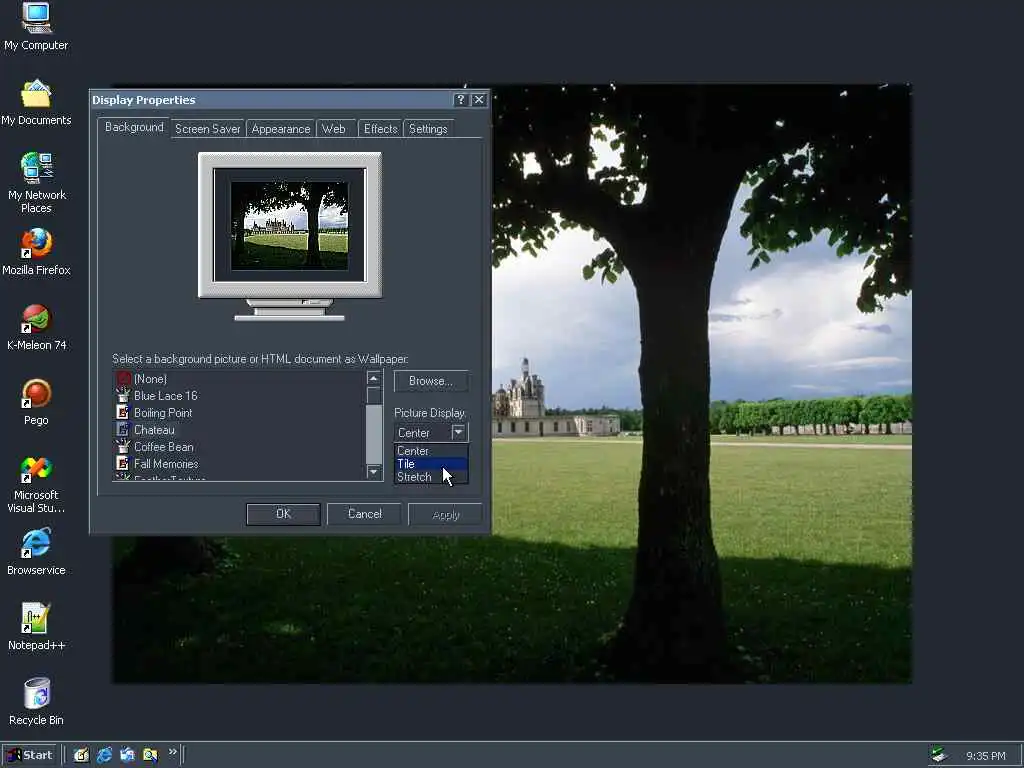Expand the quick launch overflow chevron
1024x768 pixels.
pyautogui.click(x=172, y=752)
